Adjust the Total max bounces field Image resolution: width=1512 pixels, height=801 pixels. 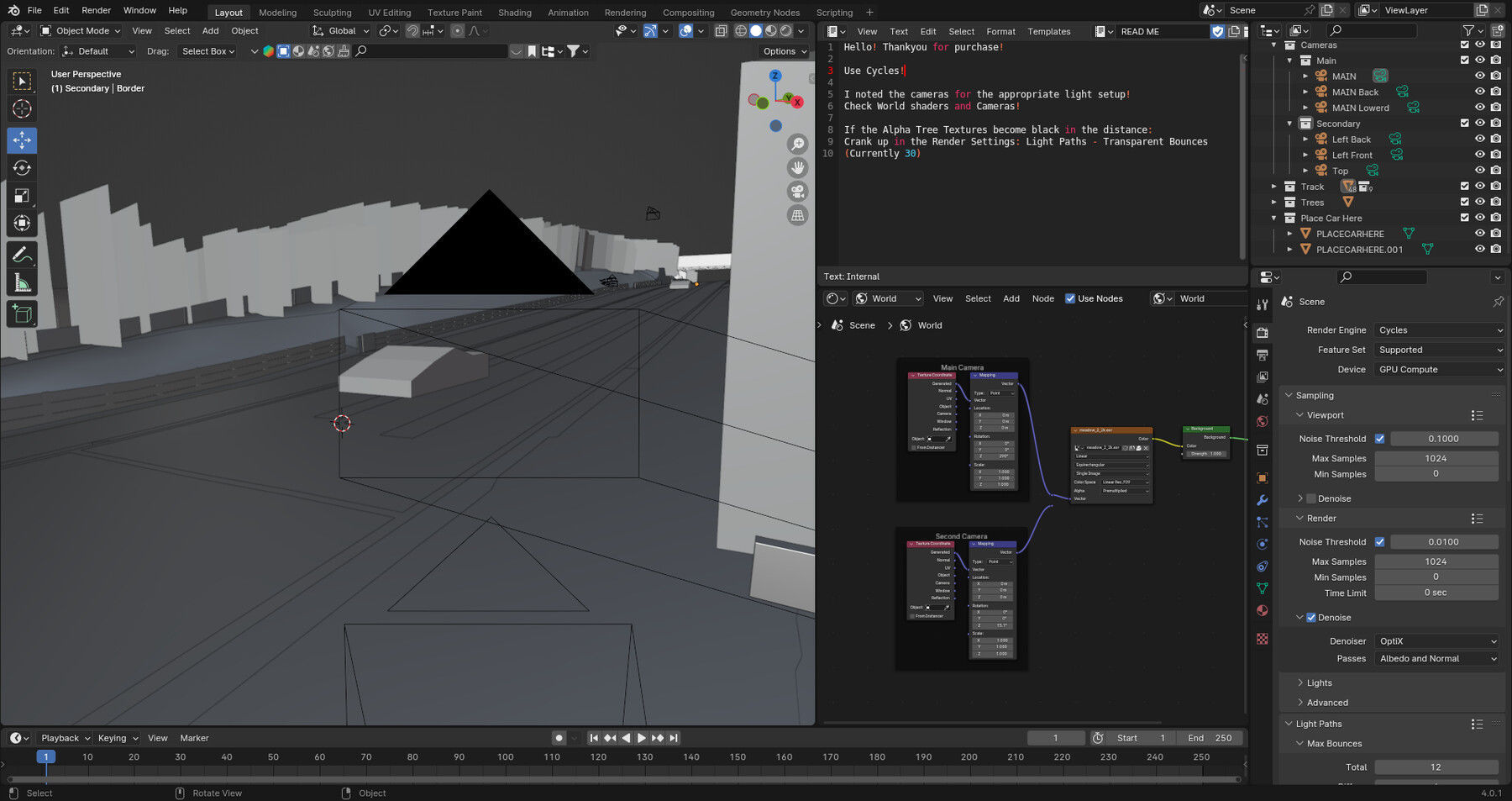1436,767
